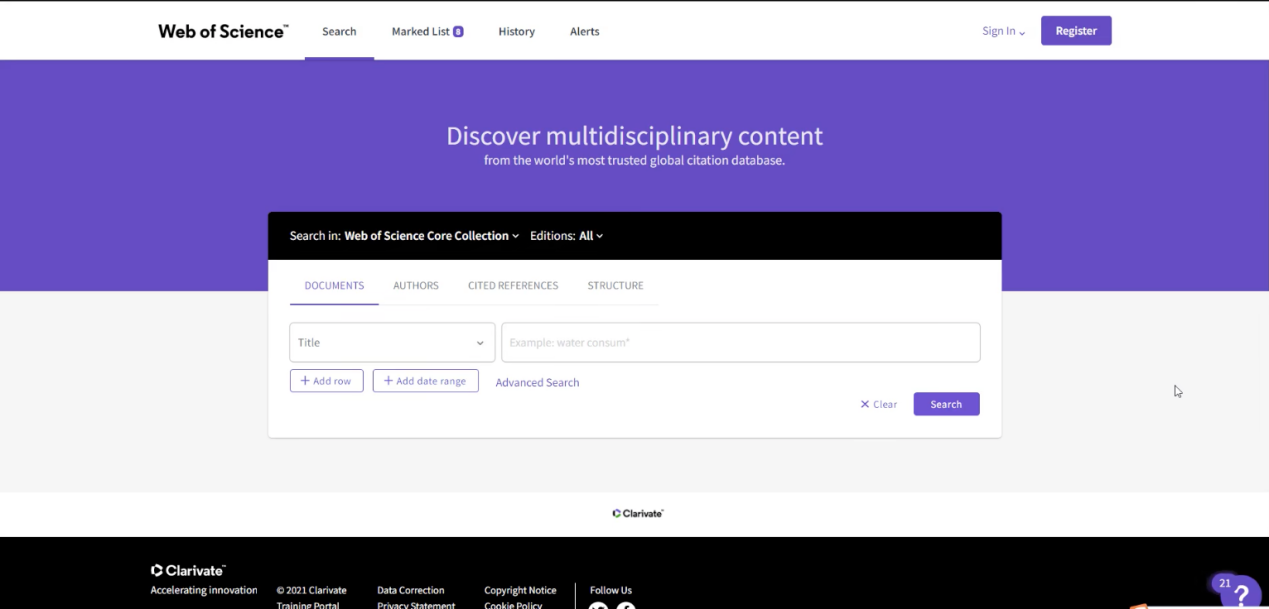
Task: Focus the search term input field
Action: (740, 342)
